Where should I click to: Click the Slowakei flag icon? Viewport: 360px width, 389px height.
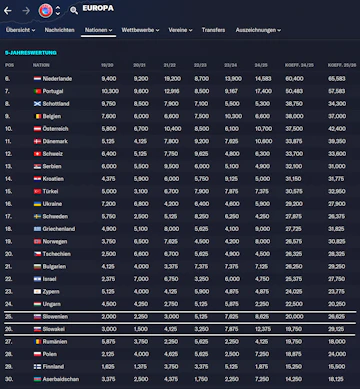[37, 329]
